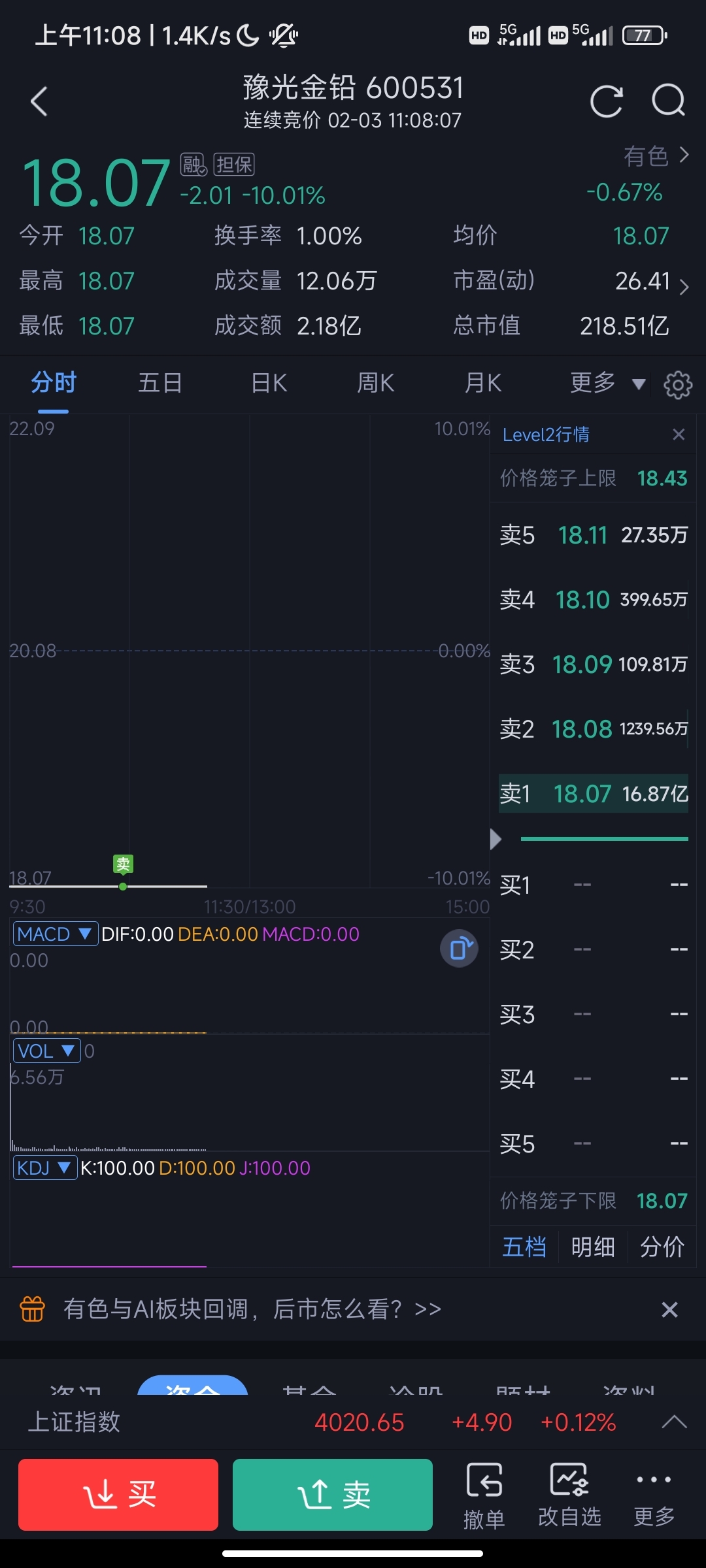Viewport: 706px width, 1568px height.
Task: Open the search magnifier icon
Action: (668, 101)
